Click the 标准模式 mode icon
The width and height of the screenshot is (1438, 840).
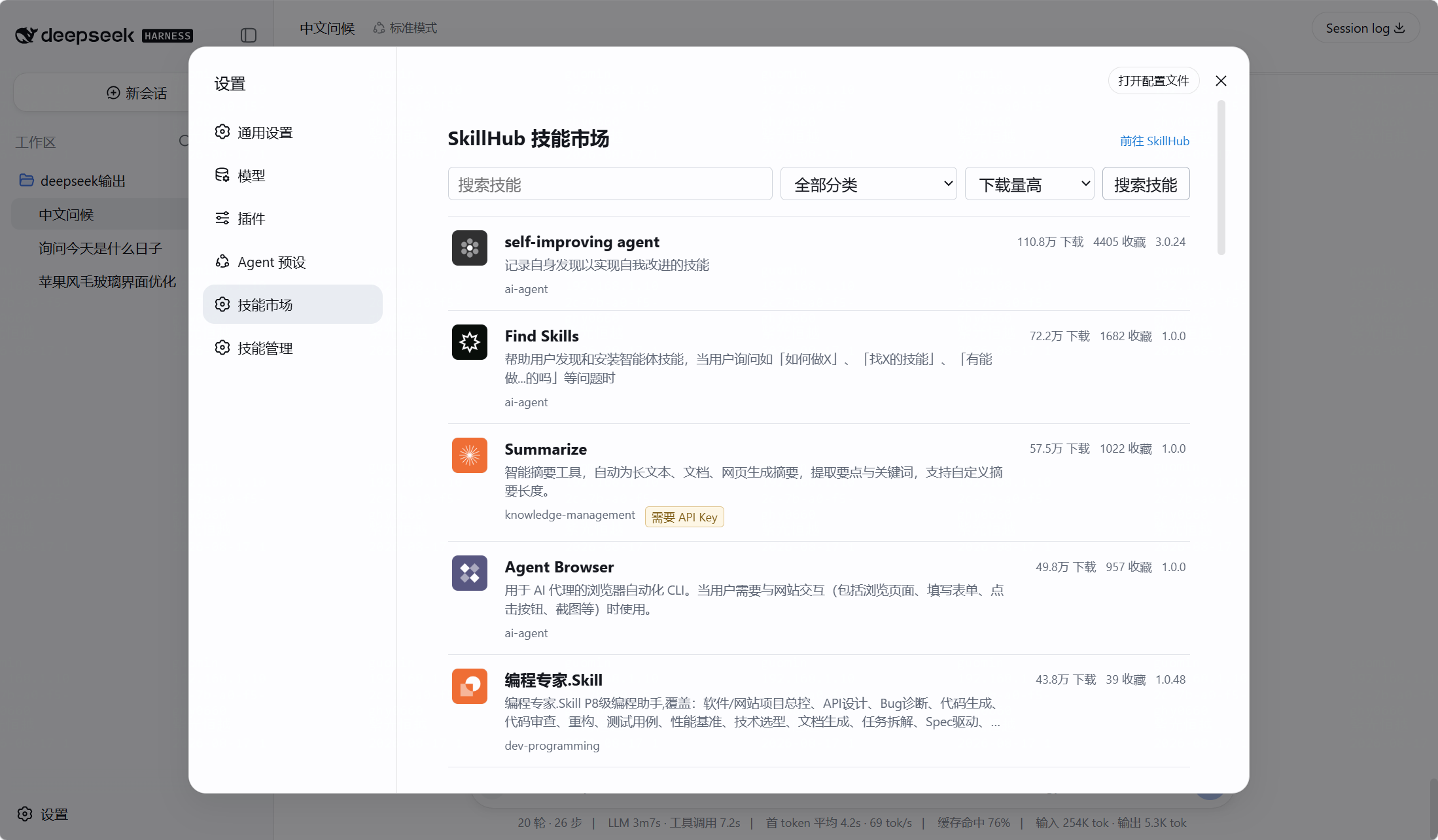(x=379, y=28)
